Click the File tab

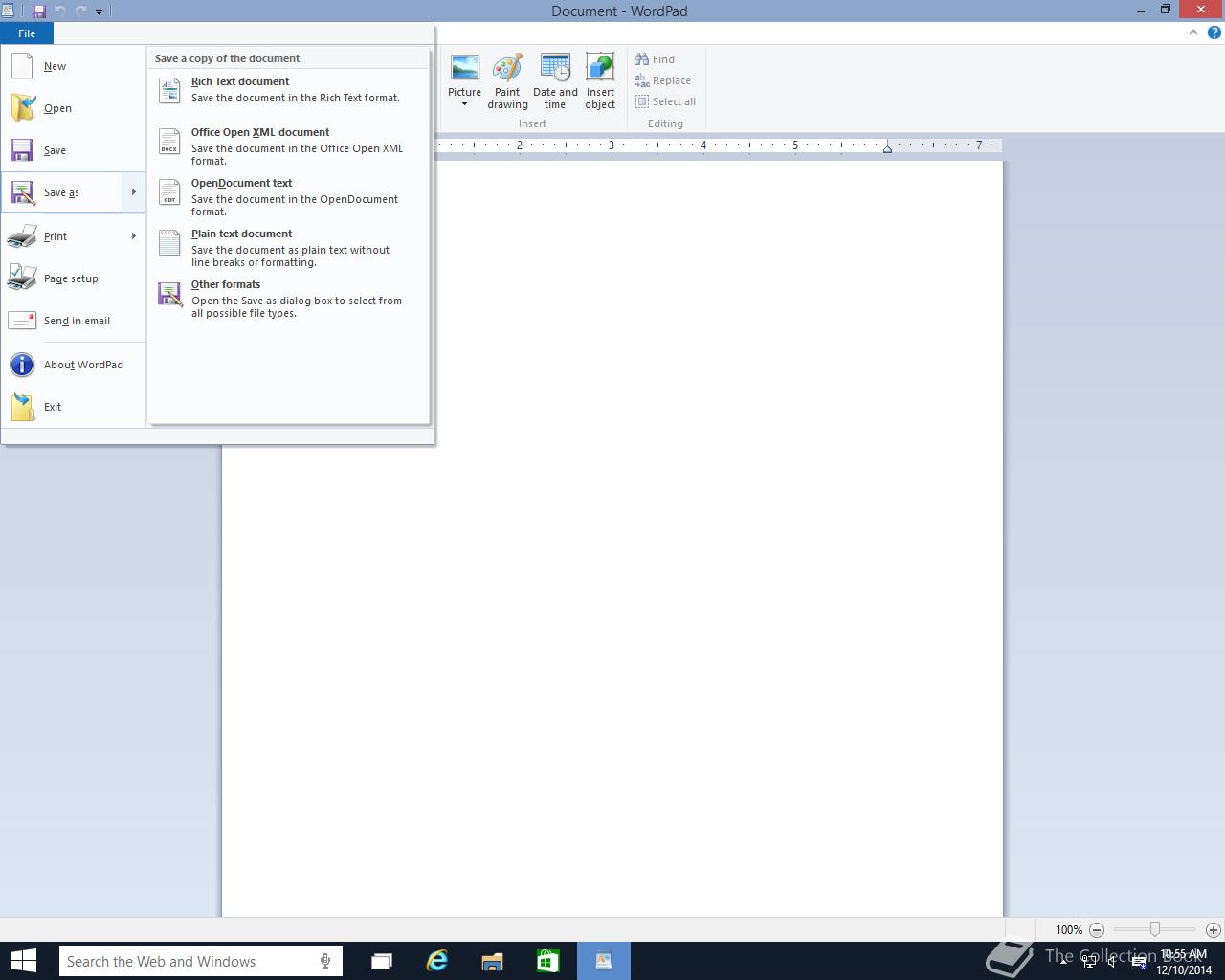point(27,33)
